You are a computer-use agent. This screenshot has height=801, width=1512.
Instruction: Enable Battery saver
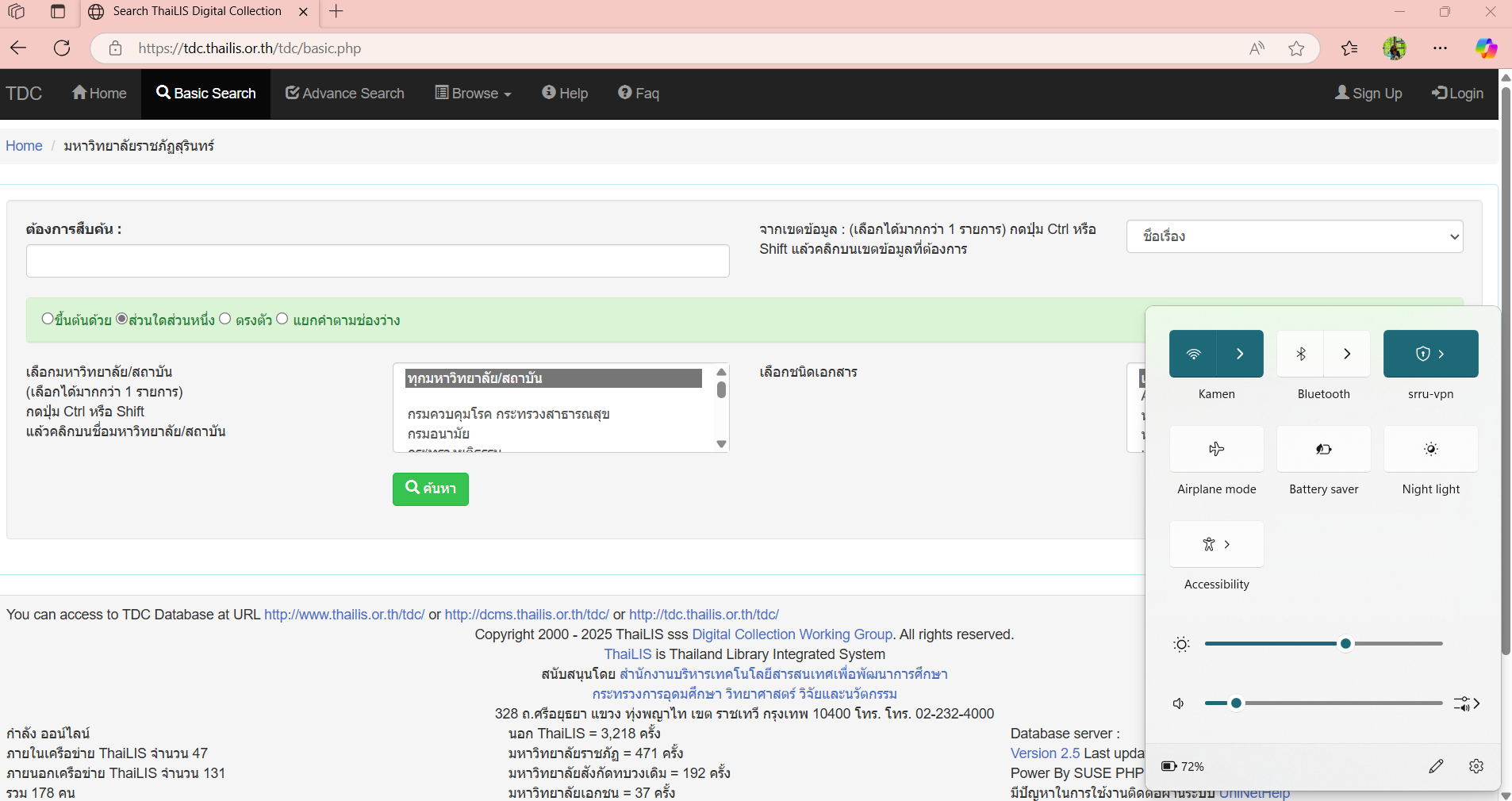click(x=1324, y=449)
